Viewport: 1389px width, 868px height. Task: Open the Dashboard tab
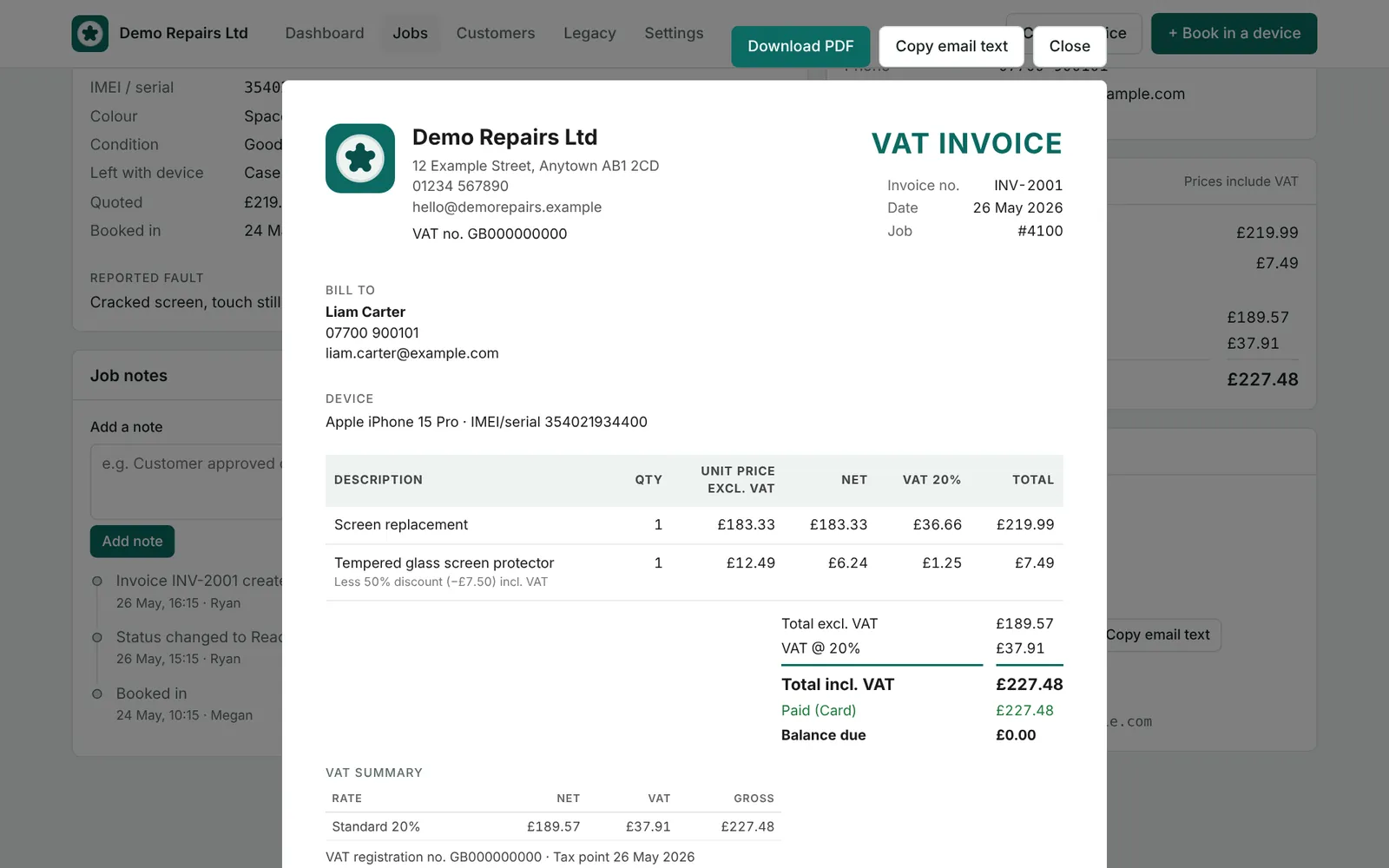pyautogui.click(x=325, y=33)
